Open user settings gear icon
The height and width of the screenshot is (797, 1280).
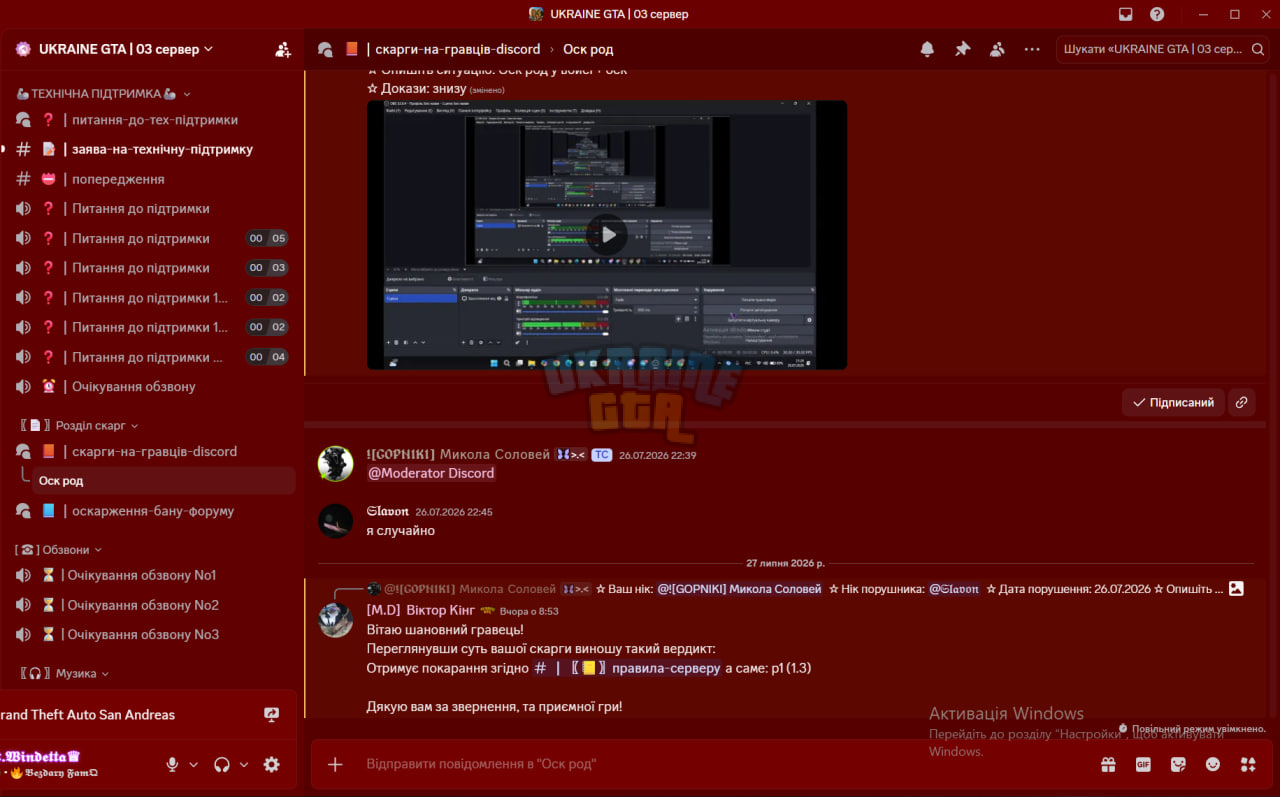tap(271, 764)
